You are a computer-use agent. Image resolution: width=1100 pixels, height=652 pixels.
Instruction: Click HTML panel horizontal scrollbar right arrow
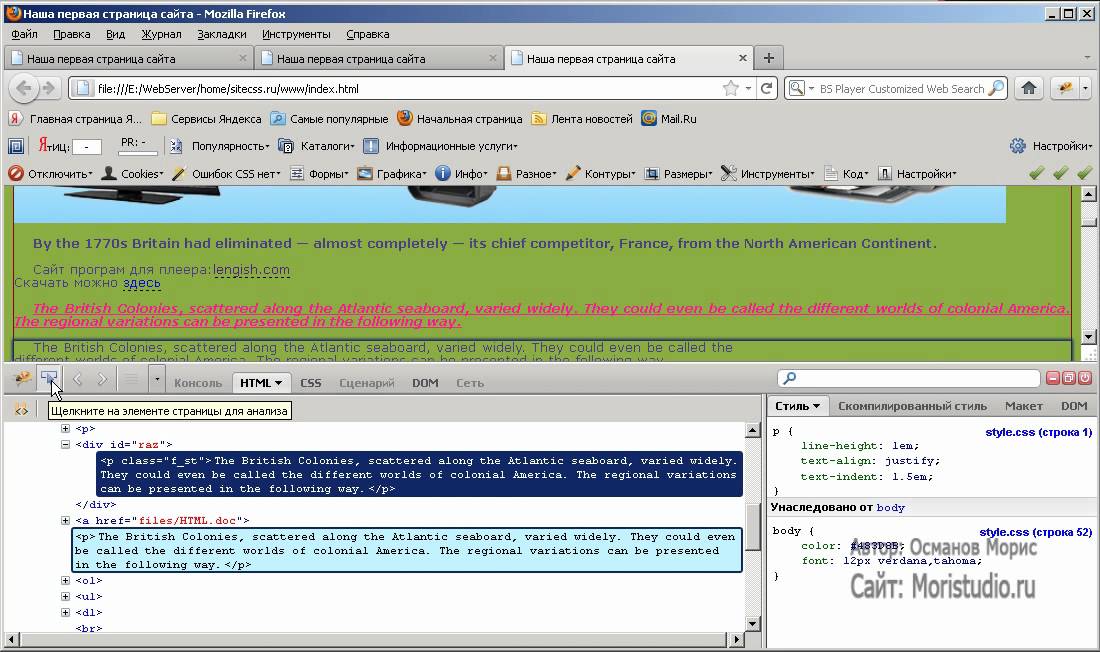(x=736, y=639)
